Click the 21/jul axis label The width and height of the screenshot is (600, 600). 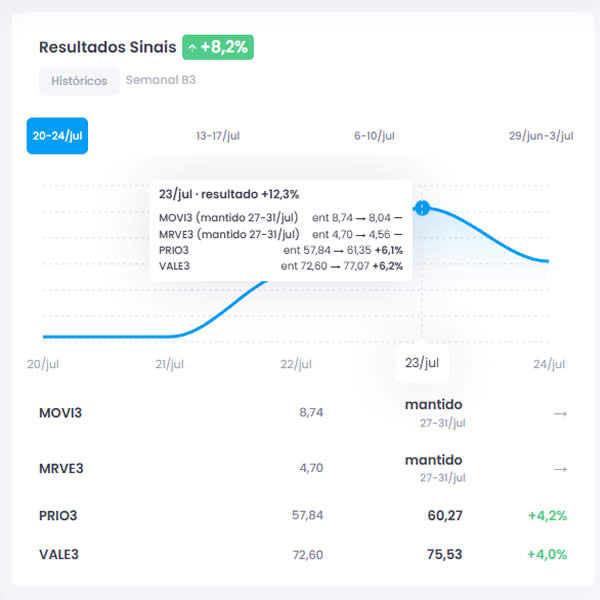point(170,364)
